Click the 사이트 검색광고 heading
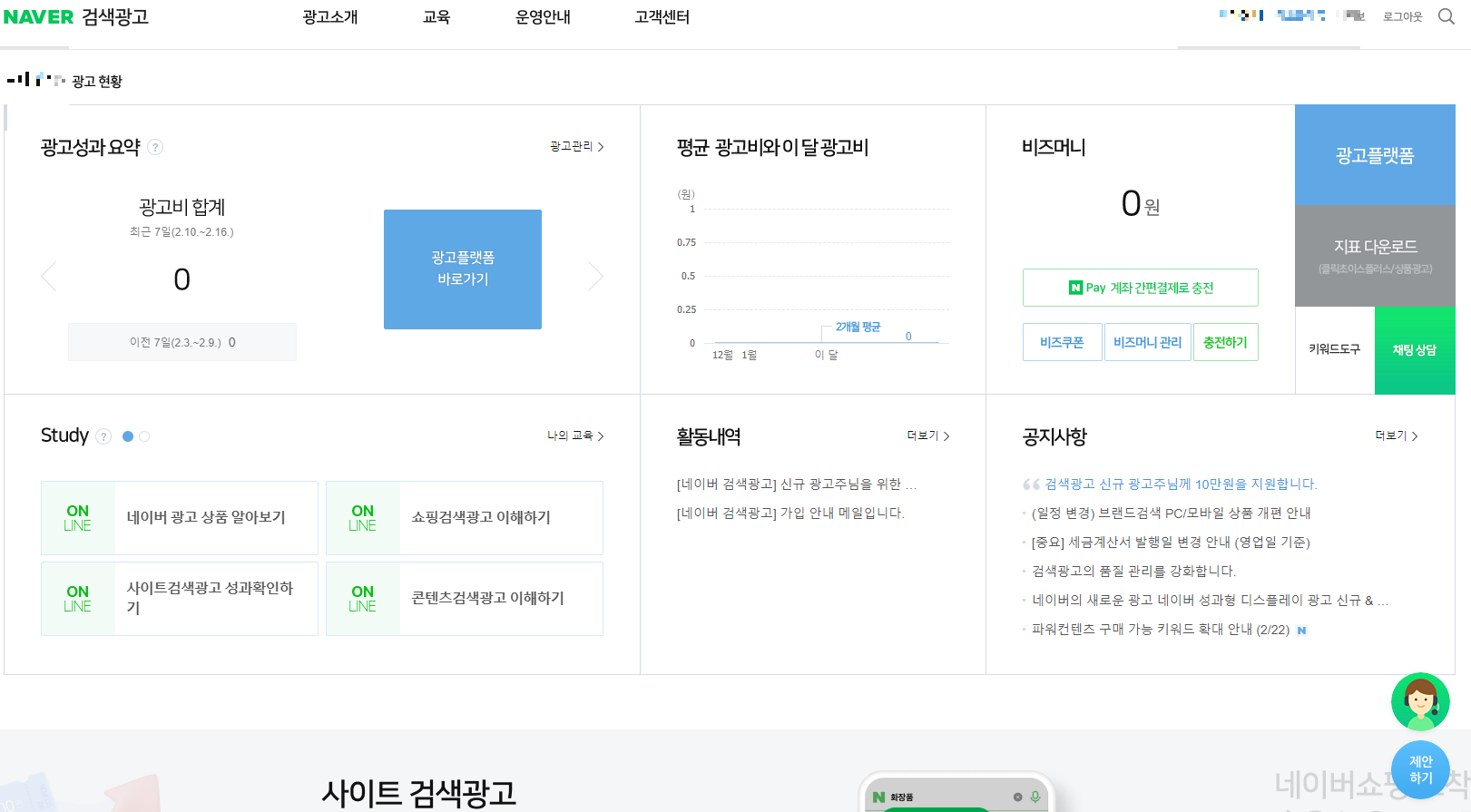 point(418,793)
